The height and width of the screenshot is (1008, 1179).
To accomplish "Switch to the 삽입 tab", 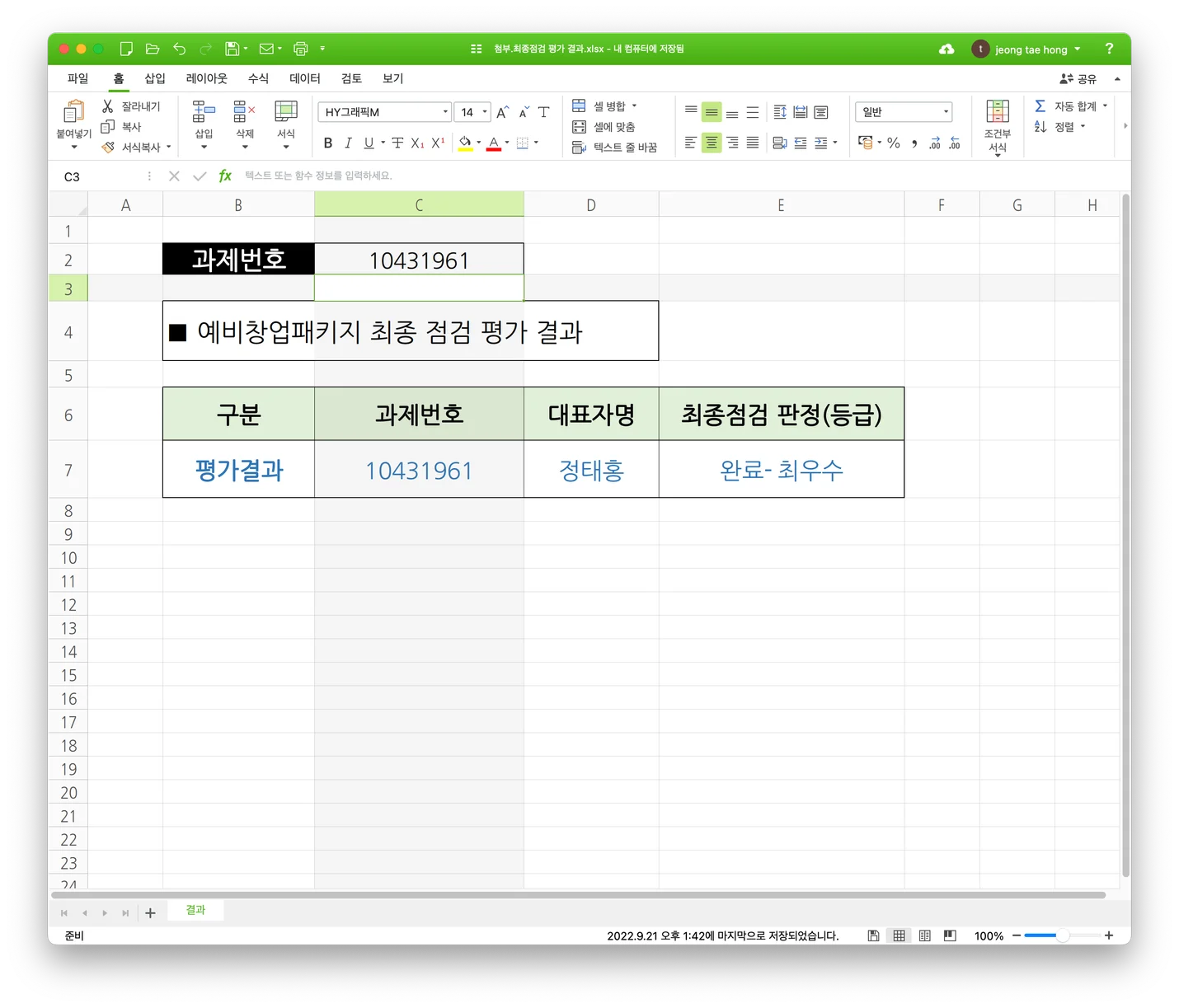I will pyautogui.click(x=155, y=78).
